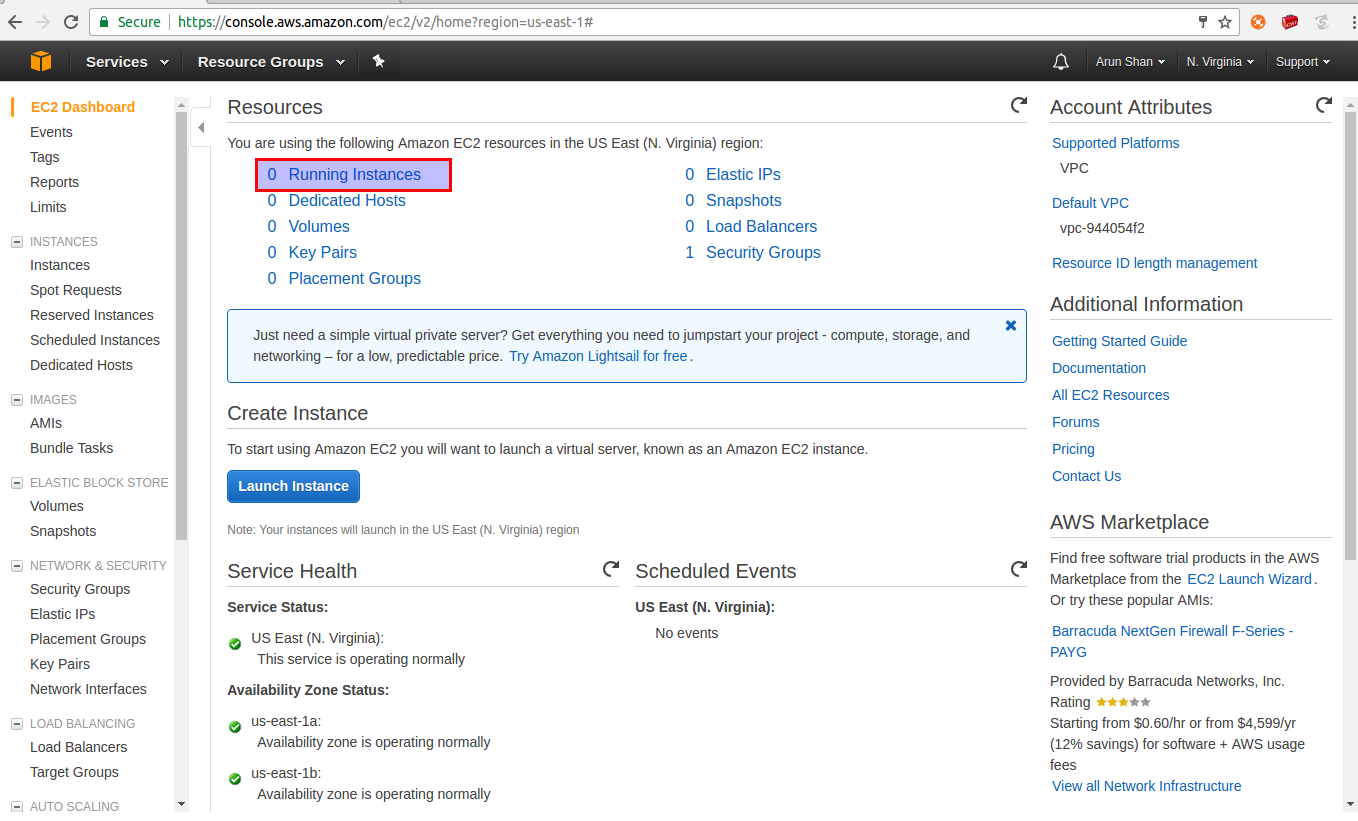
Task: Collapse the INSTANCES sidebar section
Action: (x=17, y=242)
